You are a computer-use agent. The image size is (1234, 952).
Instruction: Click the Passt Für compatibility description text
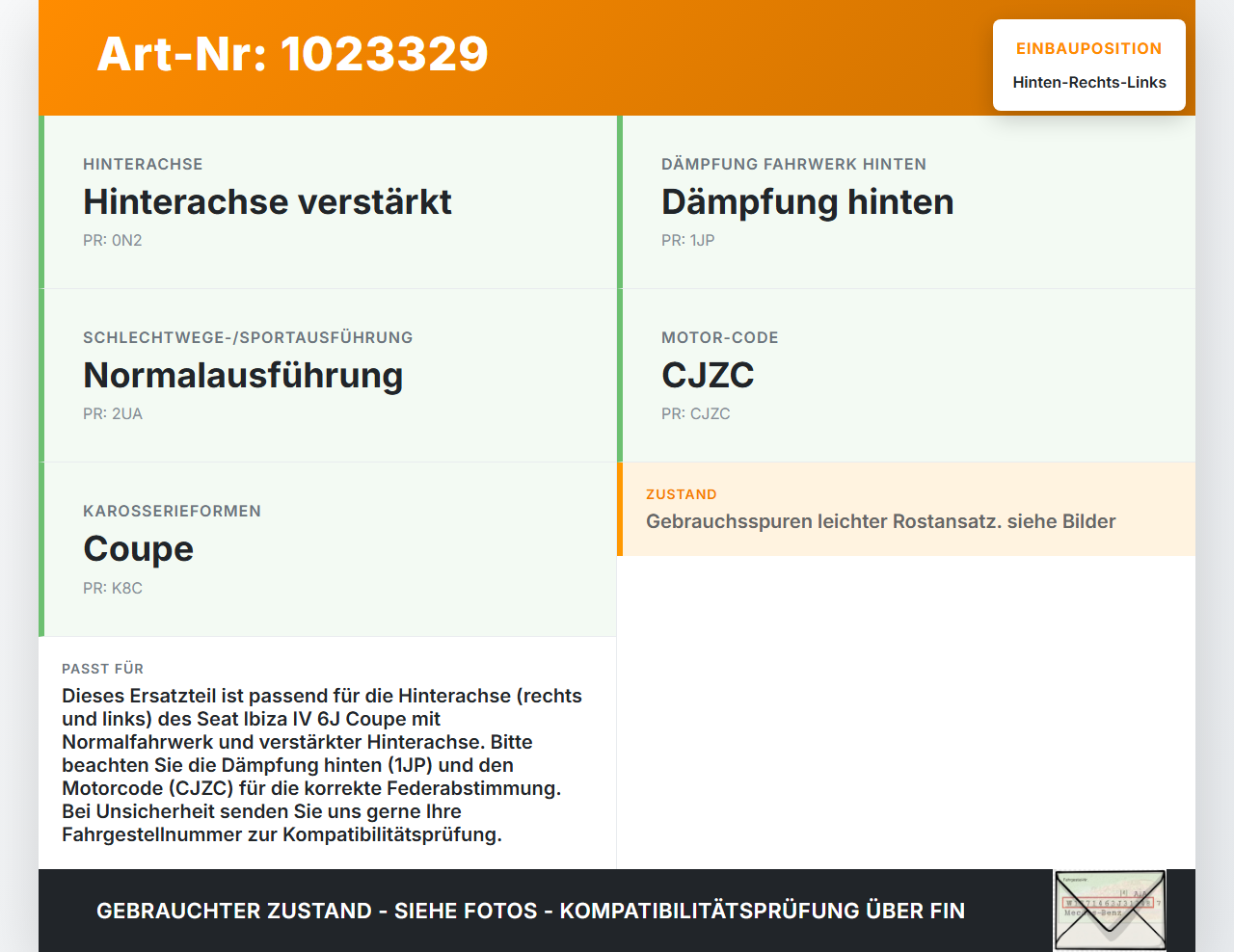pos(323,765)
